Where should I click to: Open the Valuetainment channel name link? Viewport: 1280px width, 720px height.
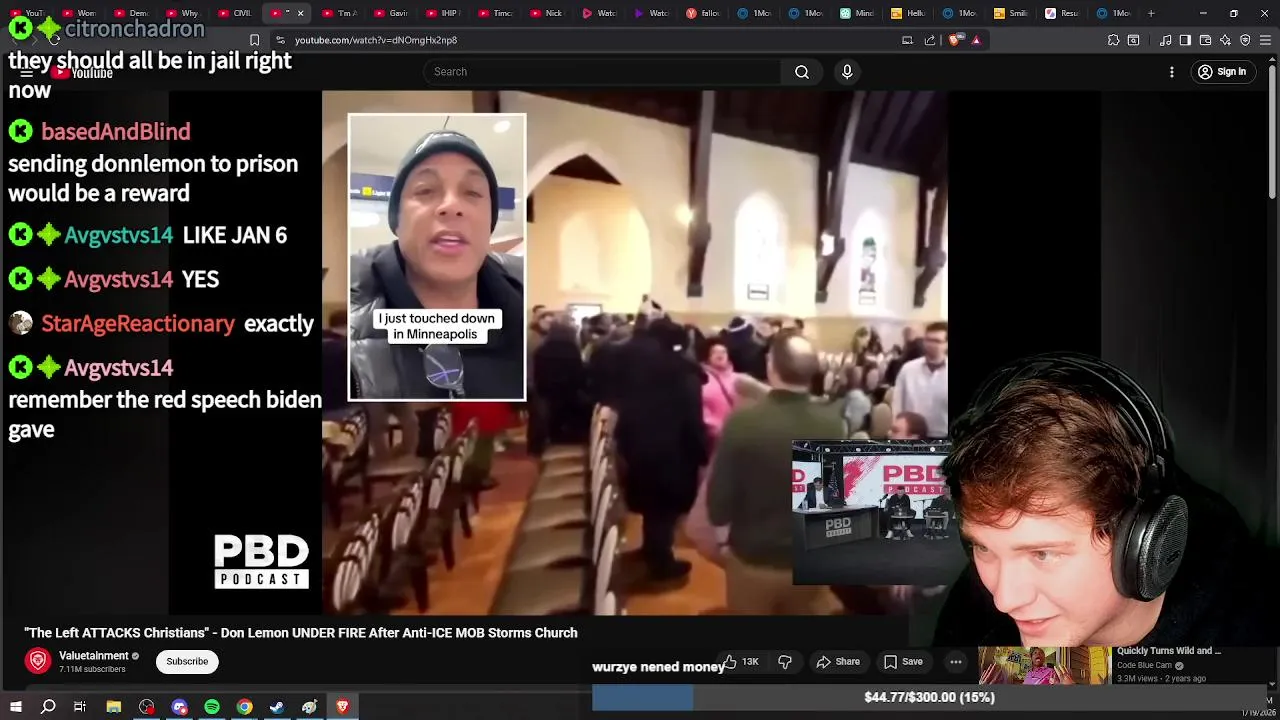coord(94,656)
